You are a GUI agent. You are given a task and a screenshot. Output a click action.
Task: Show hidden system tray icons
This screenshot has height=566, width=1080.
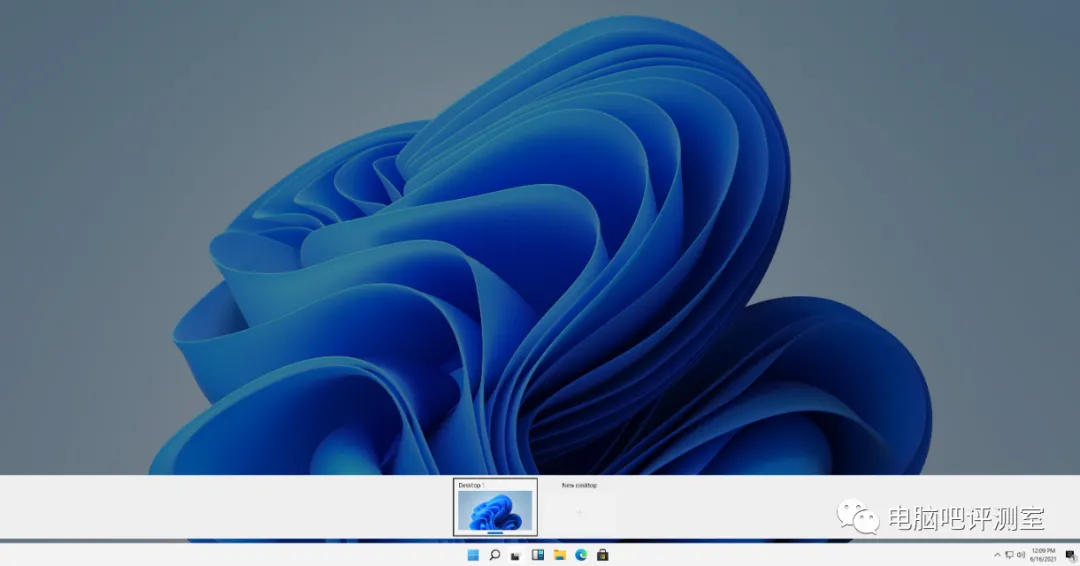[x=997, y=555]
